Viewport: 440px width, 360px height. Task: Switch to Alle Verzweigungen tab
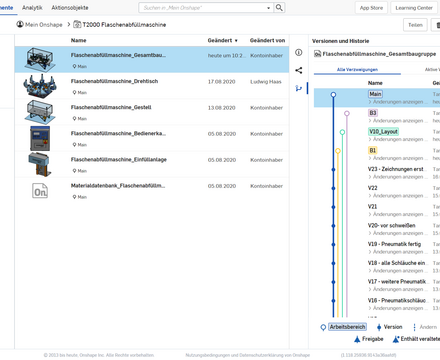[x=357, y=69]
